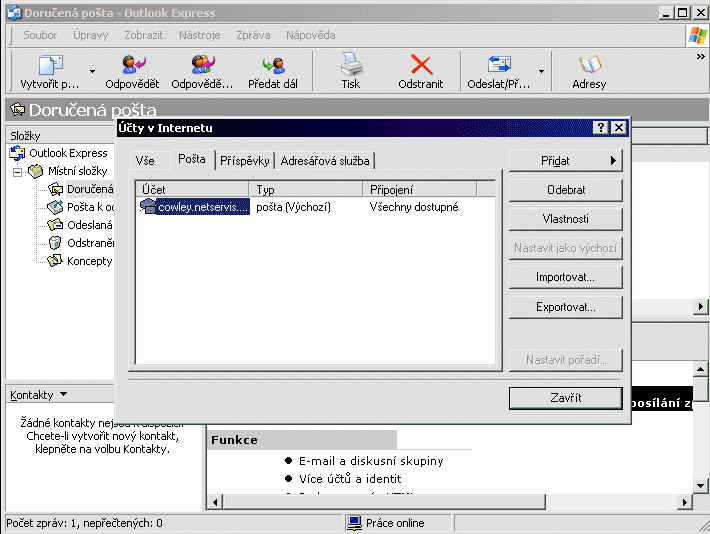Image resolution: width=710 pixels, height=534 pixels.
Task: Open Adresy address book icon
Action: [589, 66]
